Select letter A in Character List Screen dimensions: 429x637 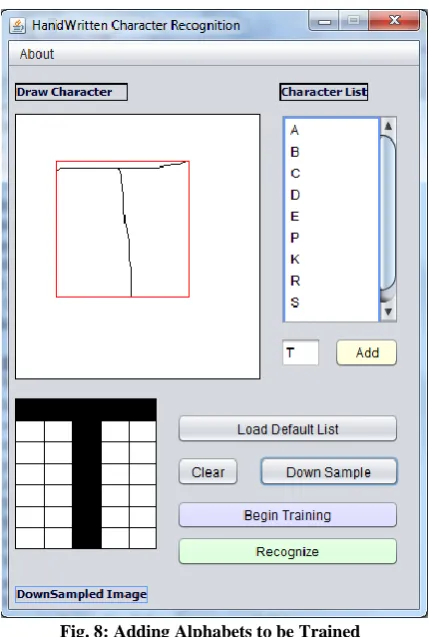295,130
